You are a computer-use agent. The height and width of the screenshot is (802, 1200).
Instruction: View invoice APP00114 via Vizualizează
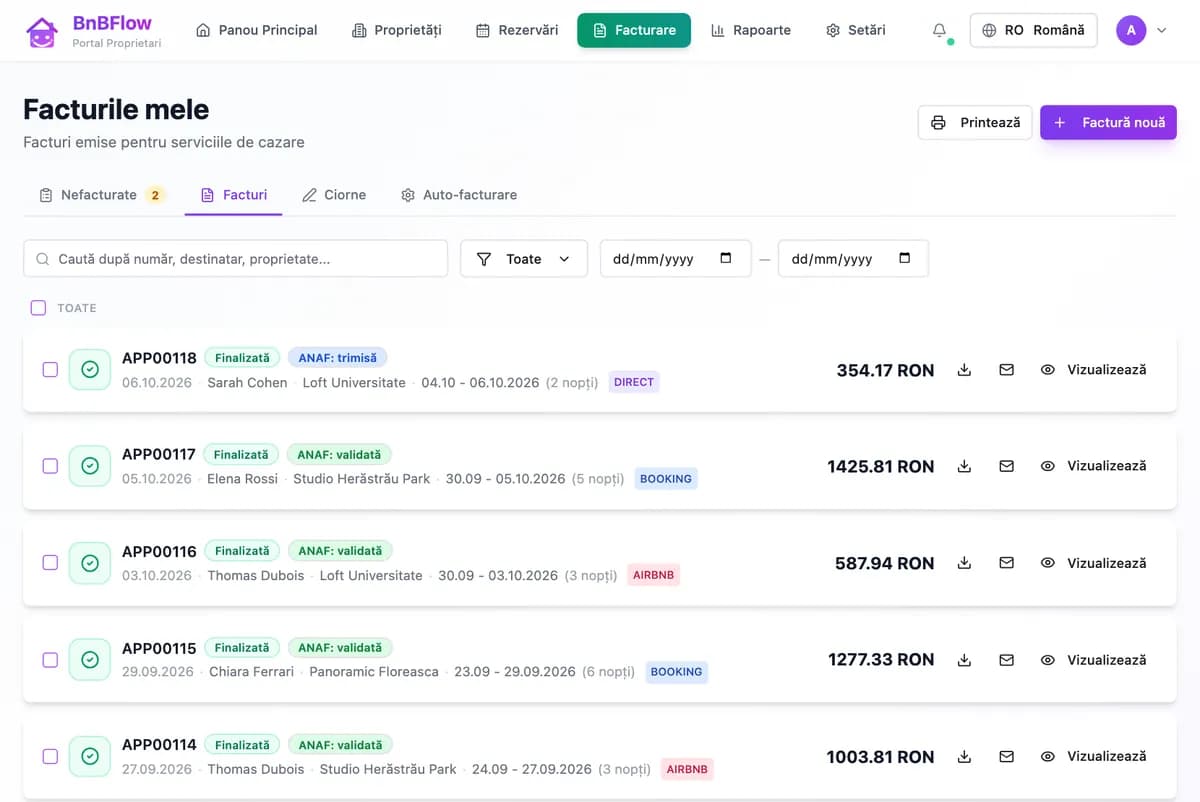coord(1093,757)
